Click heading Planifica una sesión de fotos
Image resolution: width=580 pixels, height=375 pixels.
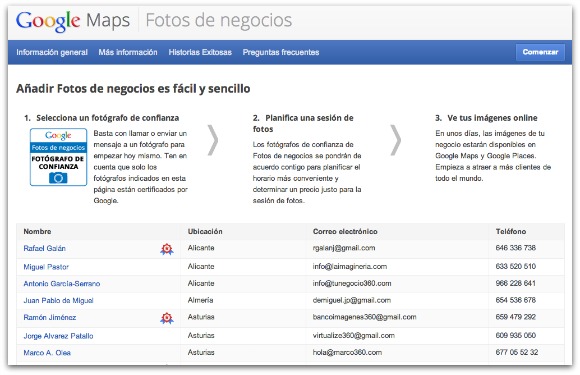point(303,124)
